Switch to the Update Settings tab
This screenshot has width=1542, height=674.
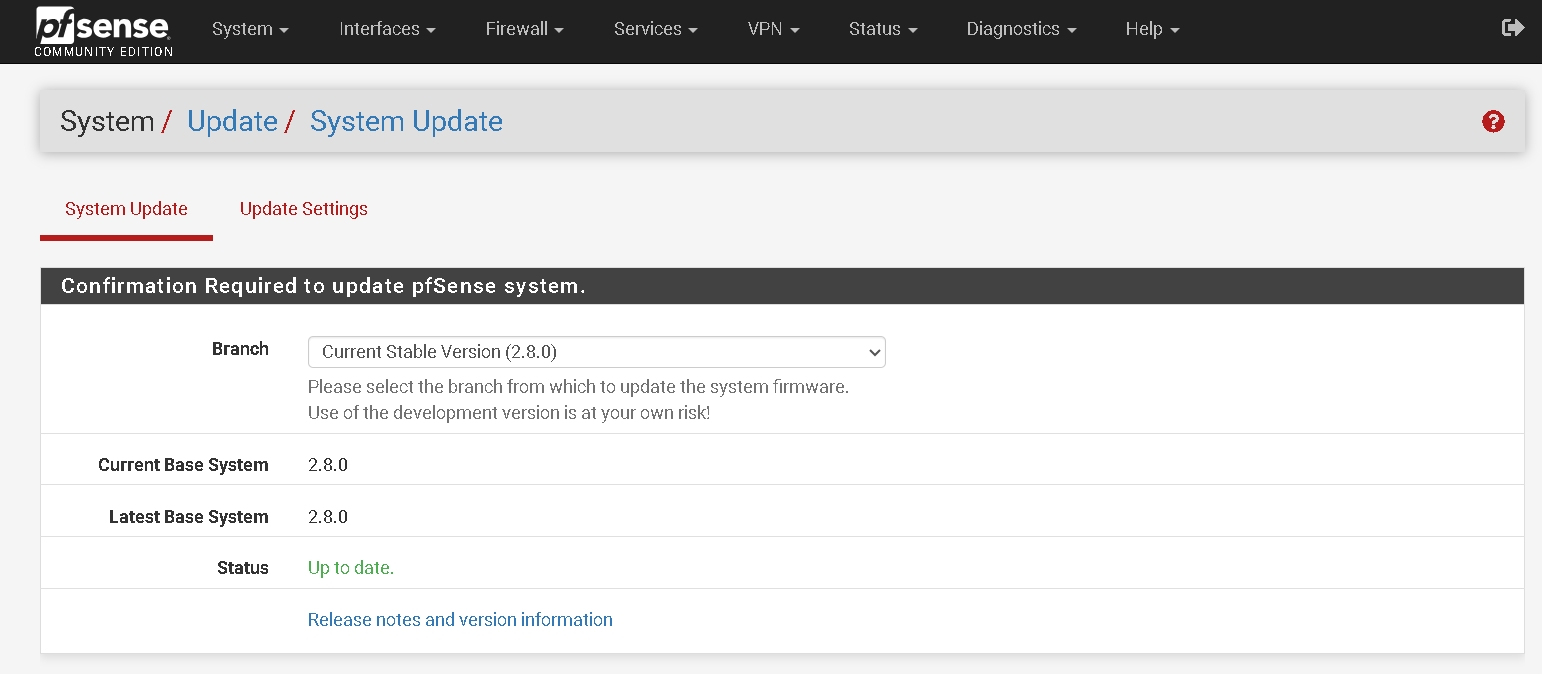(304, 209)
